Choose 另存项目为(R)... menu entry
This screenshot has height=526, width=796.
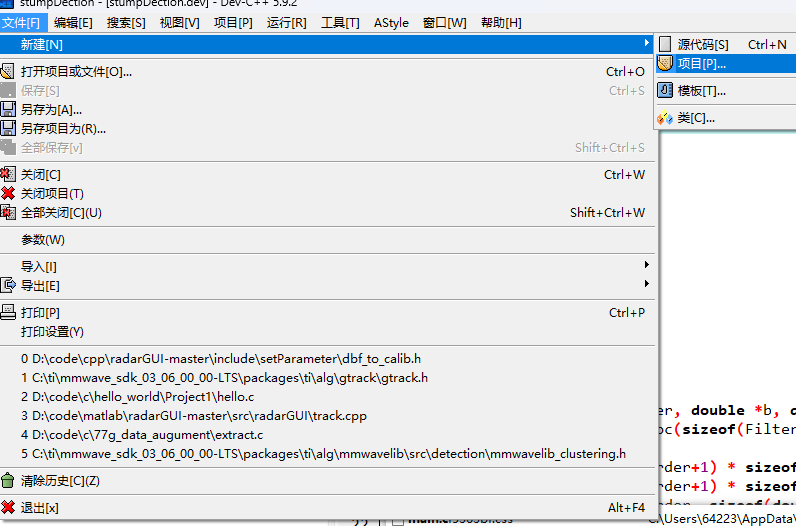coord(327,128)
